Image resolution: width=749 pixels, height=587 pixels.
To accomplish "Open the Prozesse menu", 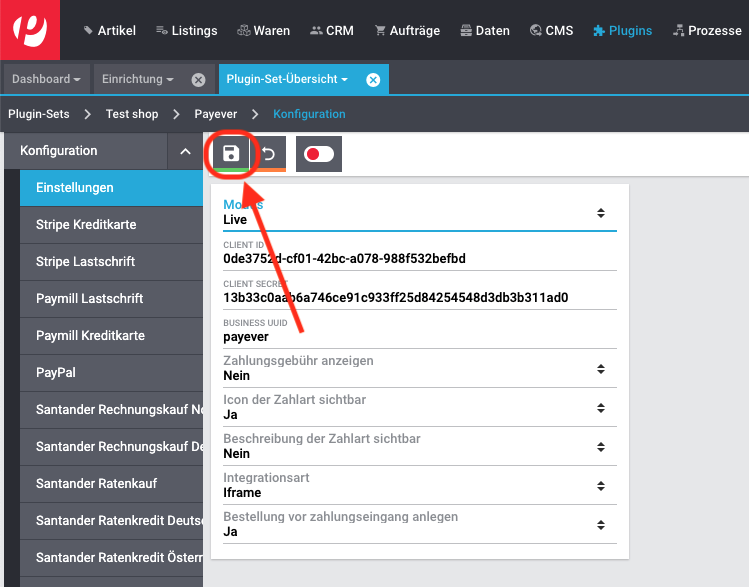I will pyautogui.click(x=707, y=31).
